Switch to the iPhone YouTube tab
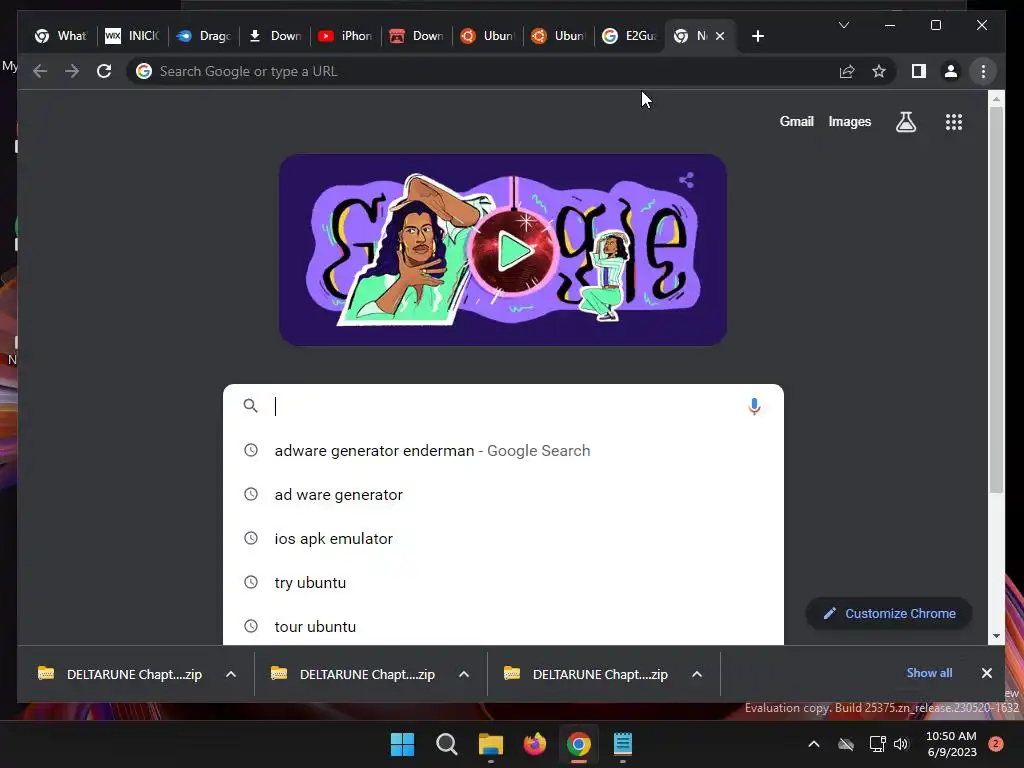 pos(345,36)
